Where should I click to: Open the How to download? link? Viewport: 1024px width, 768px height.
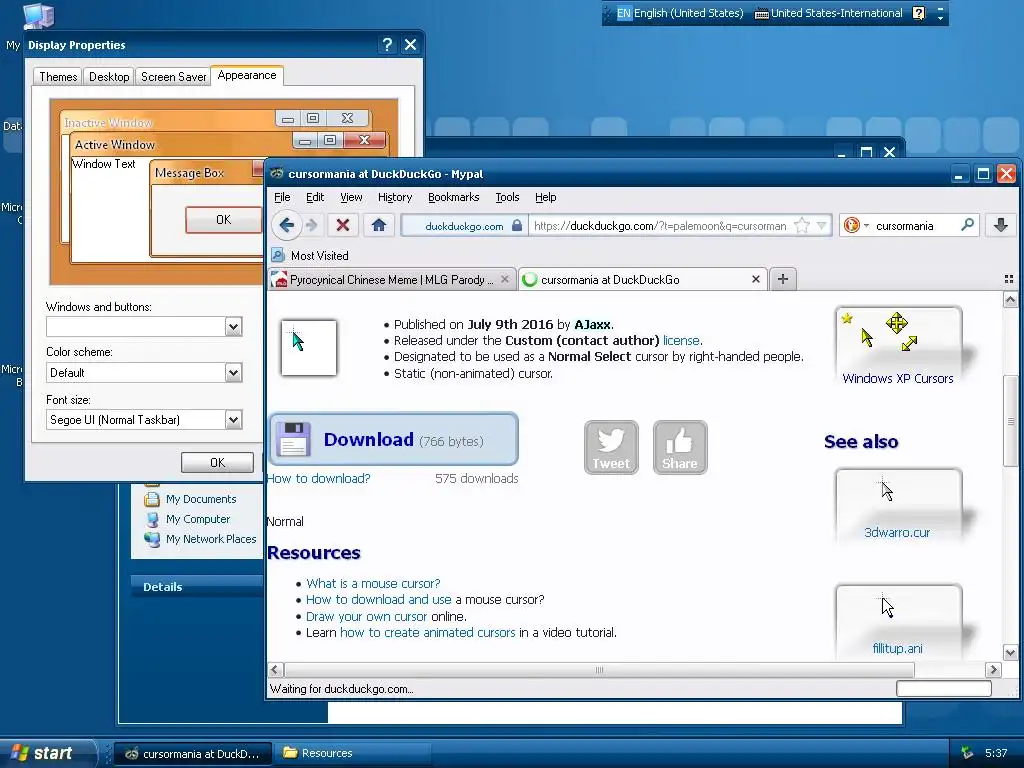pos(318,479)
